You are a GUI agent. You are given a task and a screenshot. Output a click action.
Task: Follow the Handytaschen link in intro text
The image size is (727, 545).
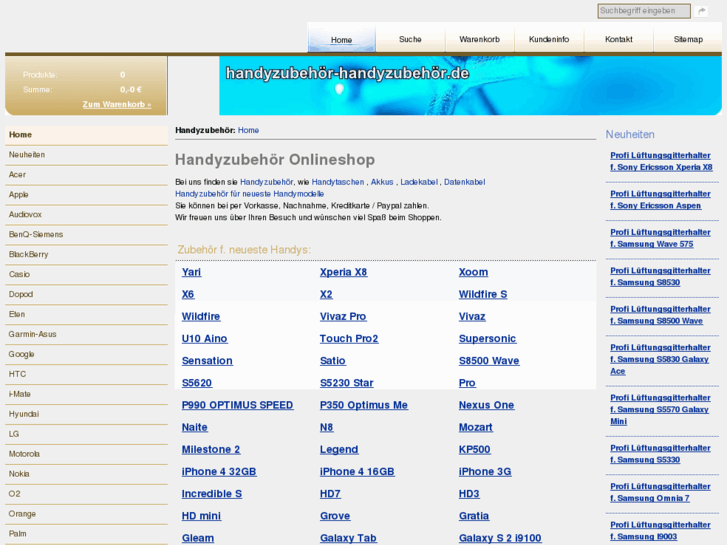(x=338, y=182)
